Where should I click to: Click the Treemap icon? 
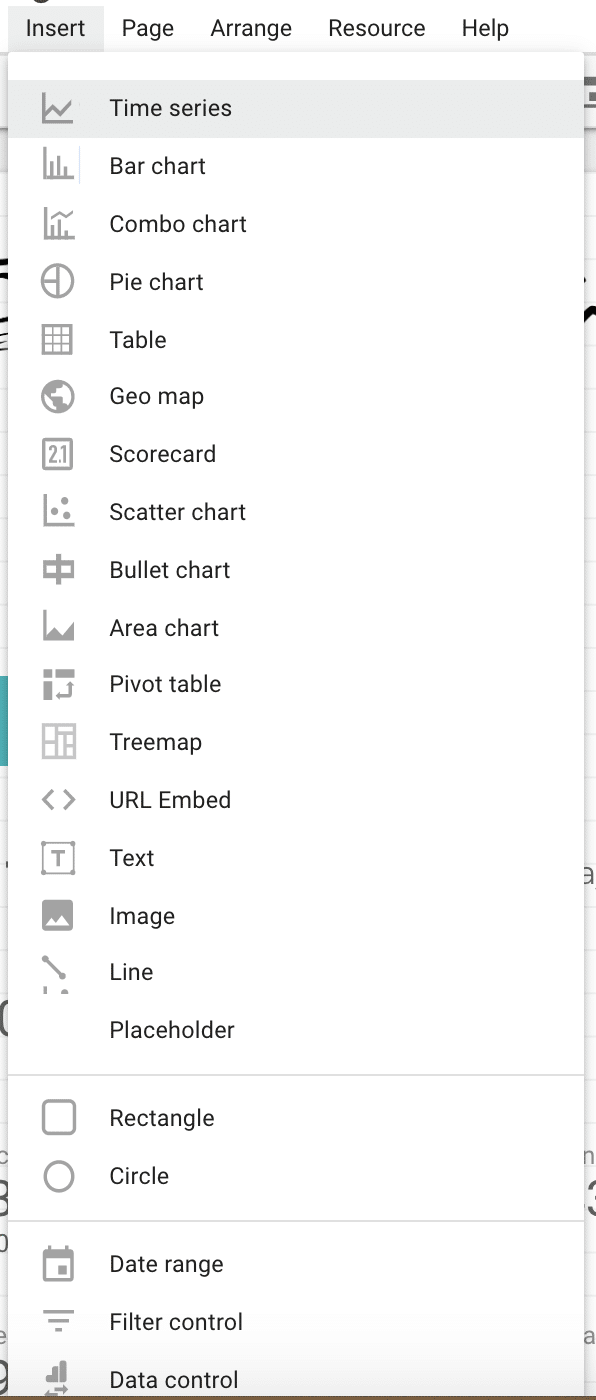[58, 742]
